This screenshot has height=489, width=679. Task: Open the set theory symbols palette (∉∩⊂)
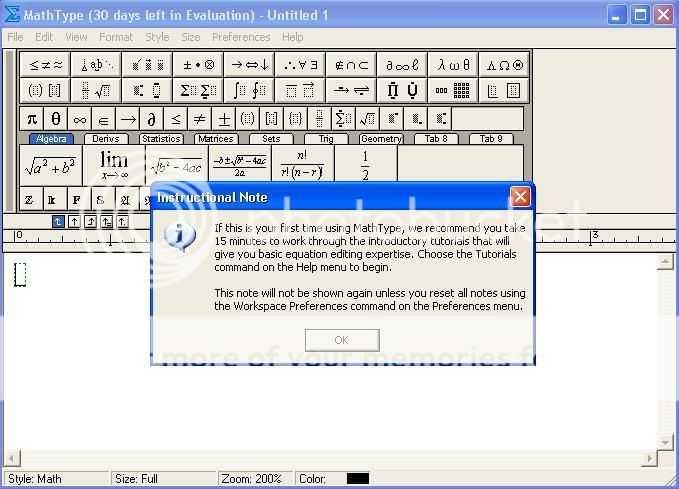click(x=349, y=65)
